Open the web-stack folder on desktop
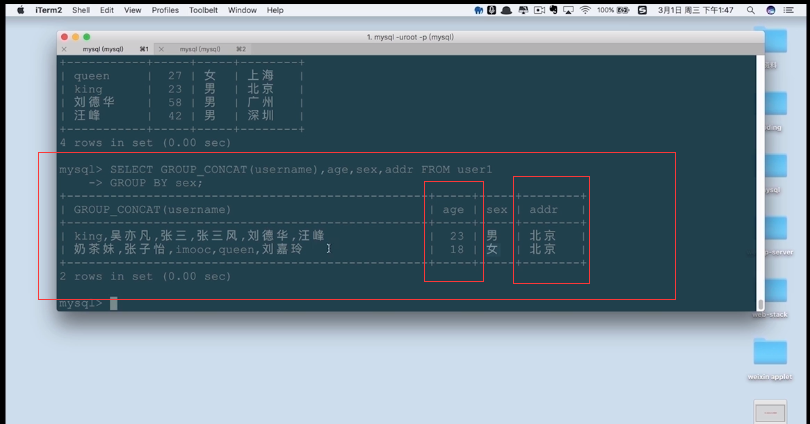The height and width of the screenshot is (424, 810). coord(770,299)
